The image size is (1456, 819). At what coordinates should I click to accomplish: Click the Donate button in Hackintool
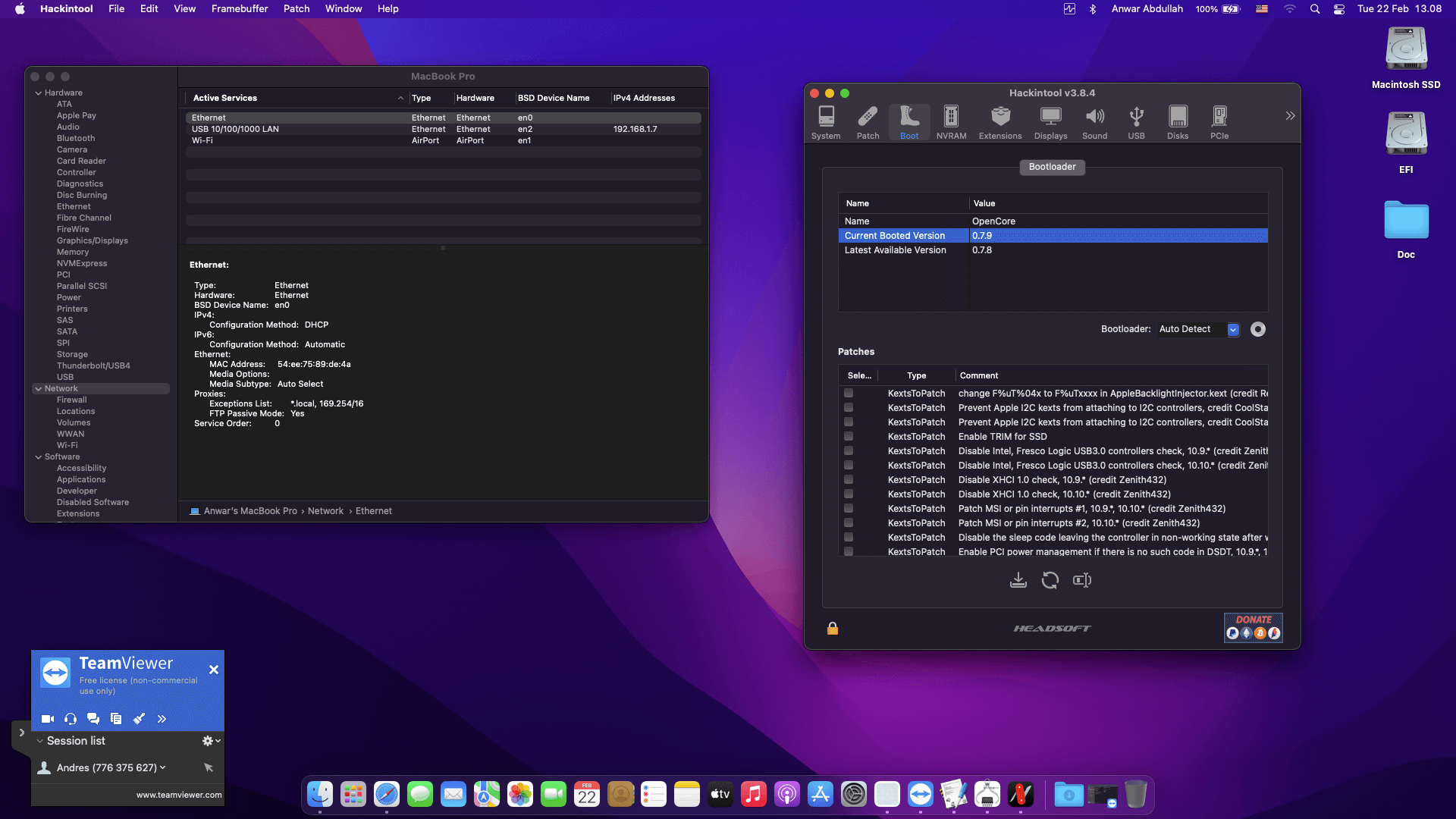(1254, 628)
